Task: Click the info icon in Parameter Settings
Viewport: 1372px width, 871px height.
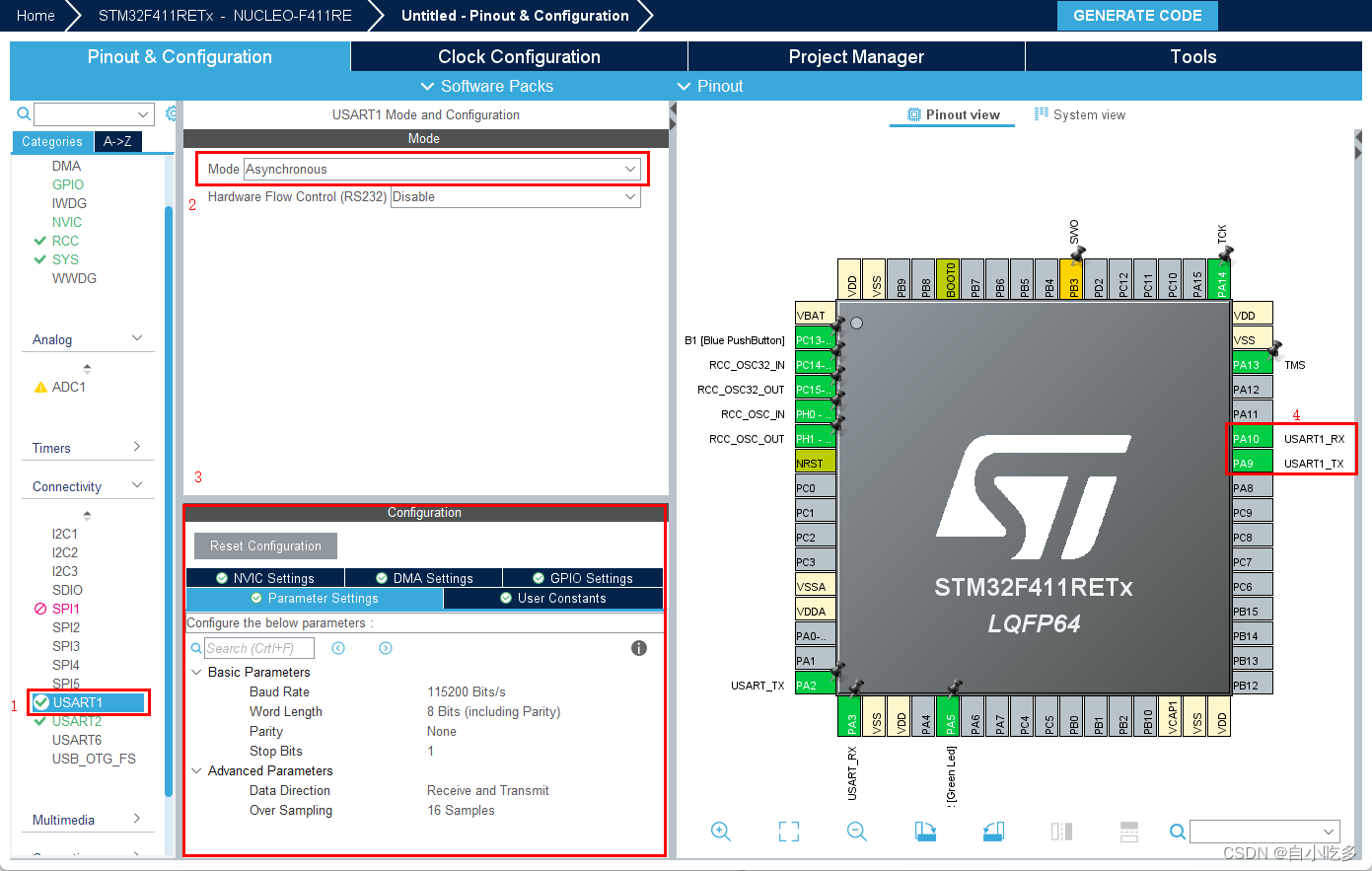Action: [x=639, y=648]
